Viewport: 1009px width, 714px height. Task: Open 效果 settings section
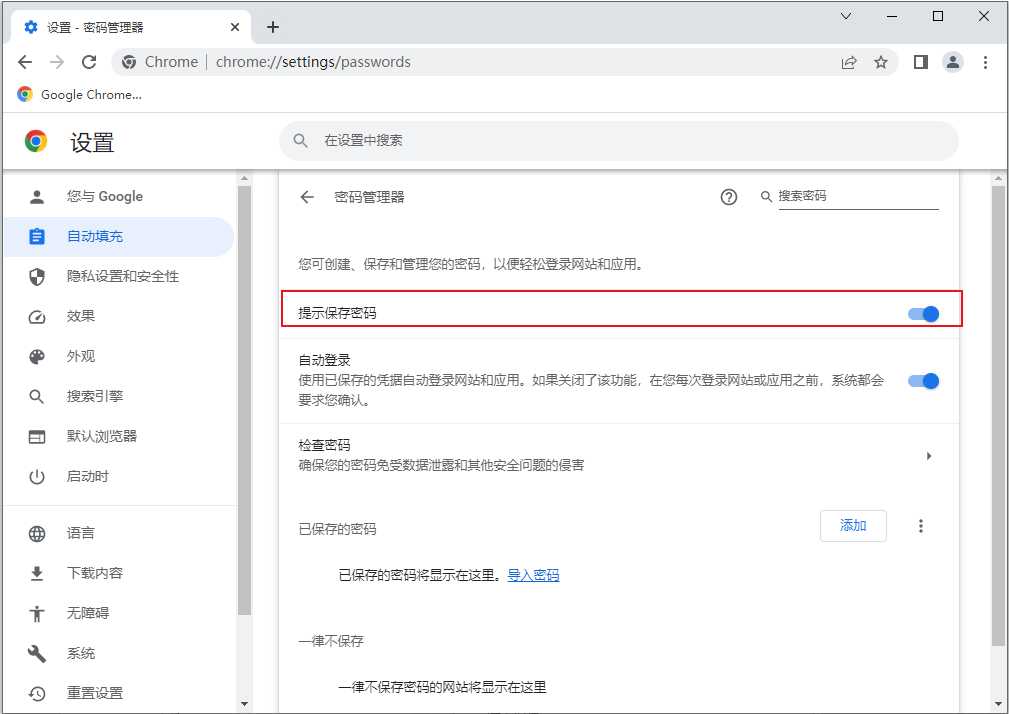[x=119, y=316]
